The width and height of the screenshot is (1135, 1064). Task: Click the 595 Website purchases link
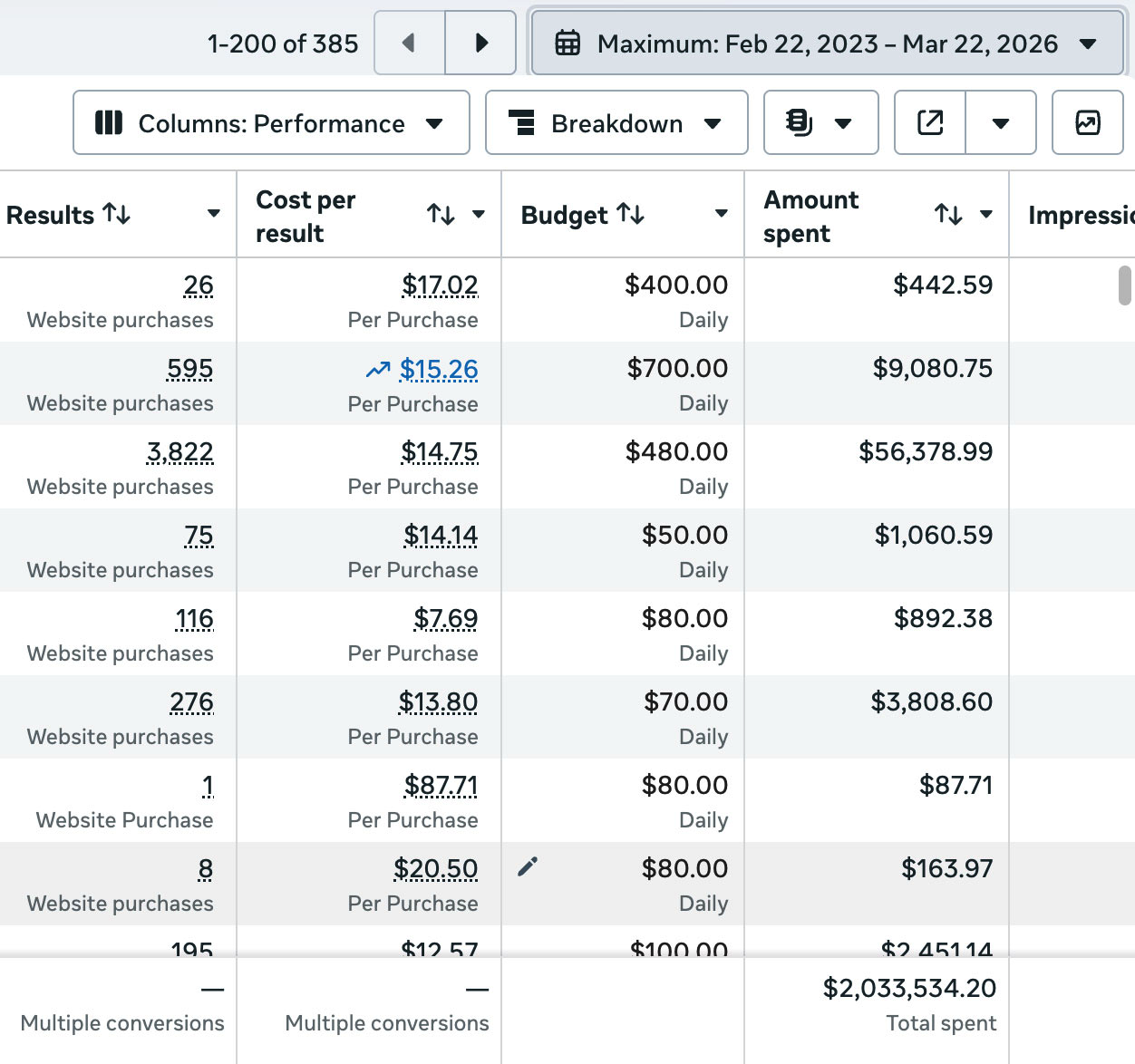(x=189, y=369)
